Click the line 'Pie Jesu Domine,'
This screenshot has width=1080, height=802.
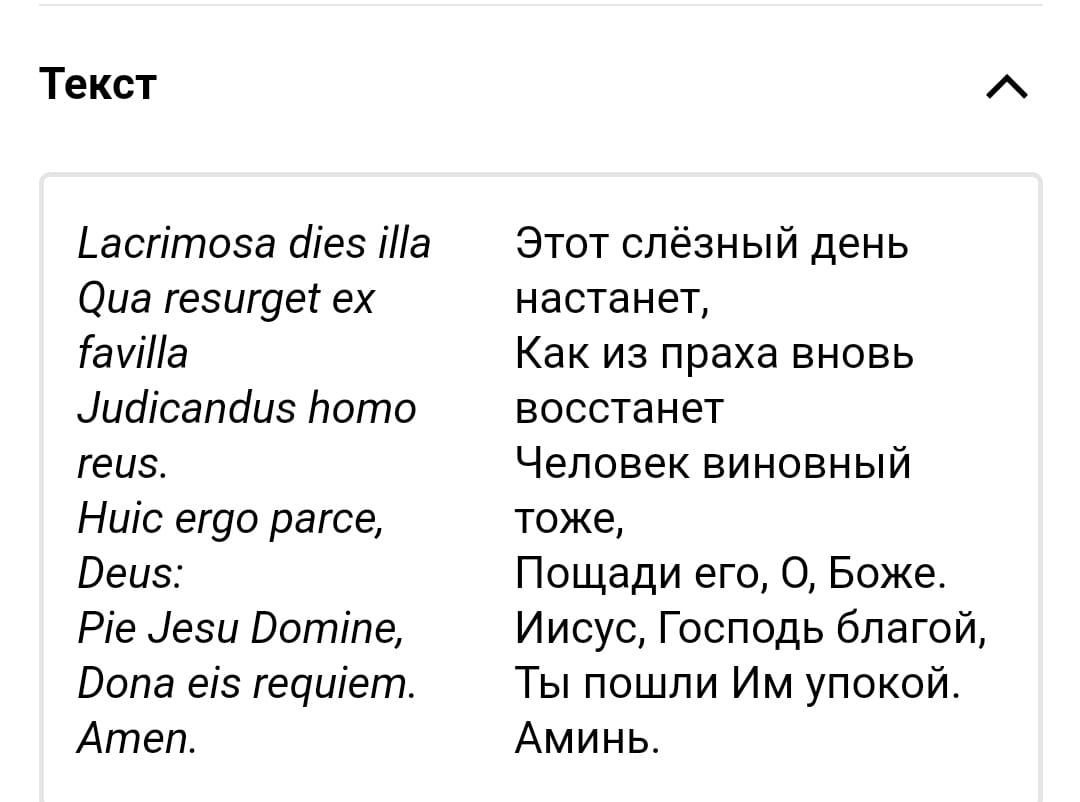(240, 630)
